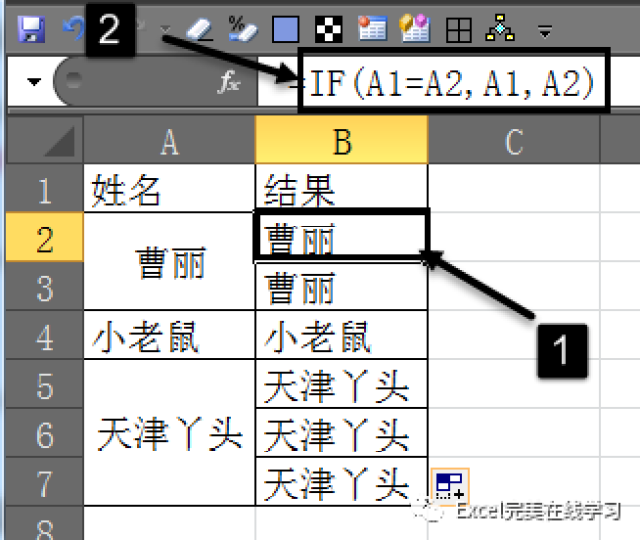
Task: Select cell B5 containing 天津丫头
Action: [x=342, y=384]
